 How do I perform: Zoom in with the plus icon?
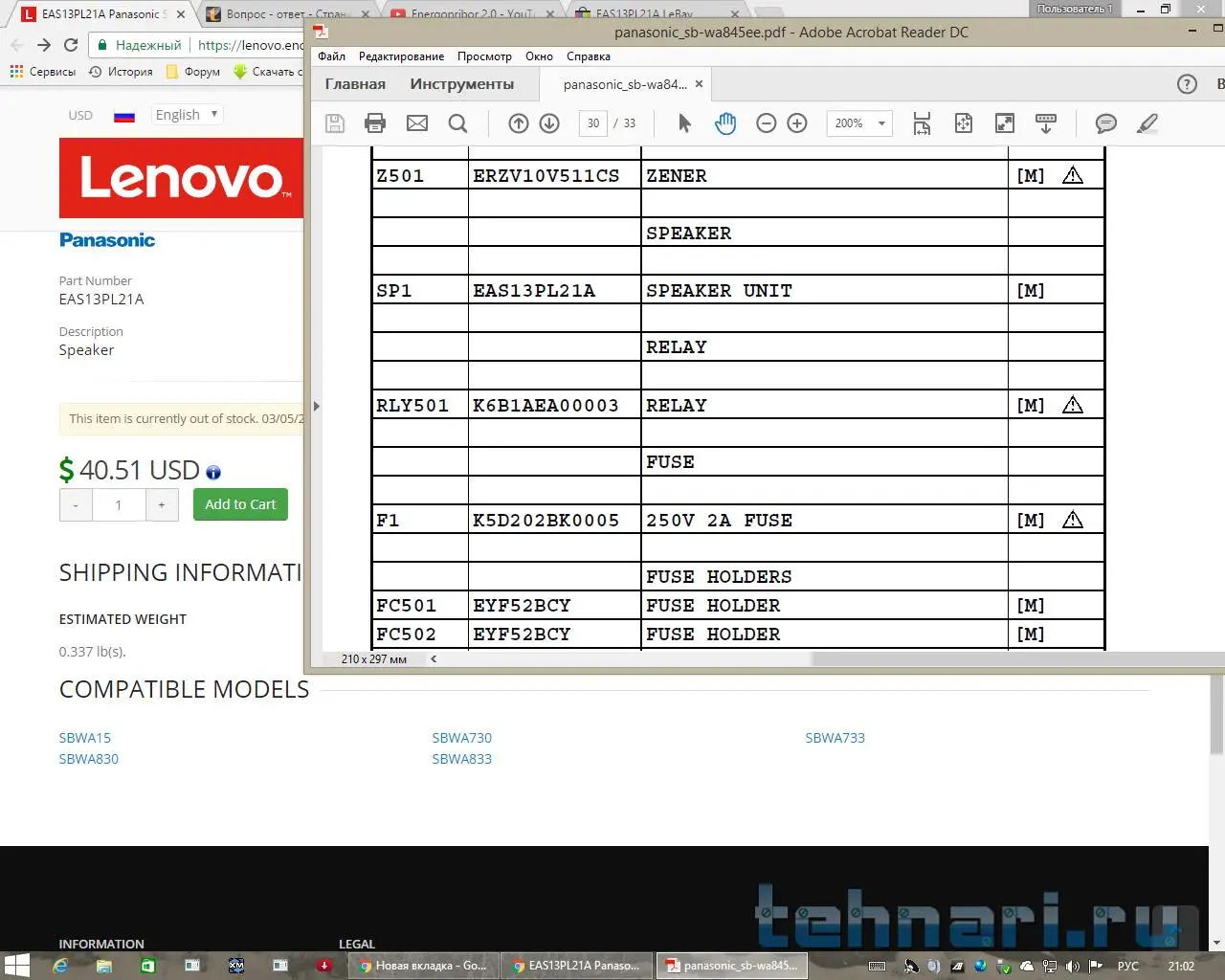click(797, 123)
